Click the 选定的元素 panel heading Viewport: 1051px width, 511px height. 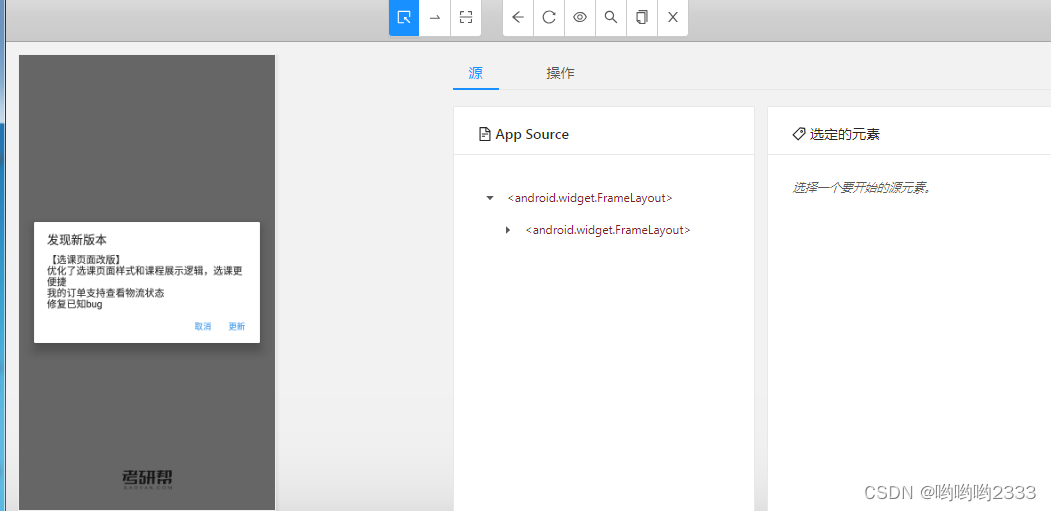(x=845, y=134)
